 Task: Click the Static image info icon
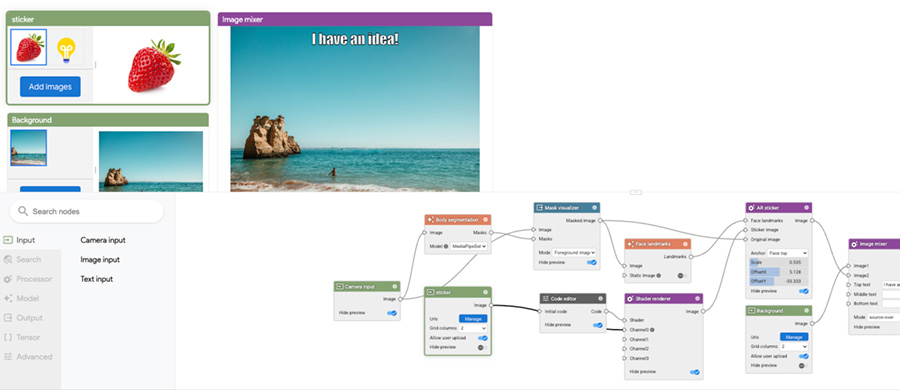(x=658, y=276)
